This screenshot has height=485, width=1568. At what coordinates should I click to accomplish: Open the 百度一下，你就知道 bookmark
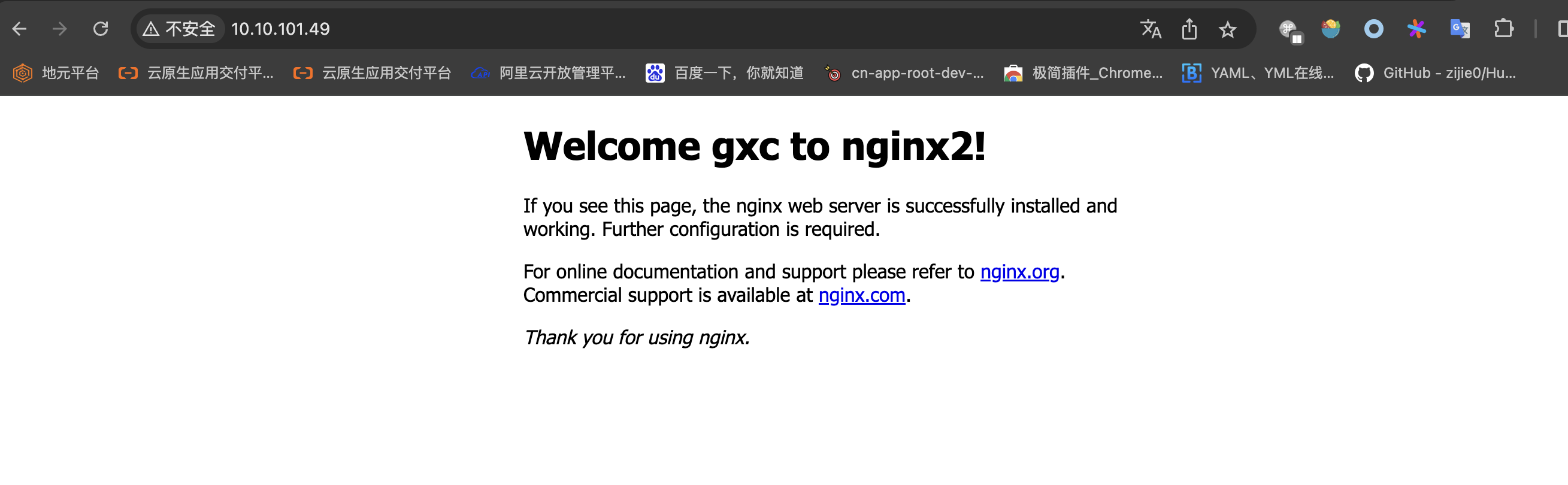pyautogui.click(x=724, y=73)
